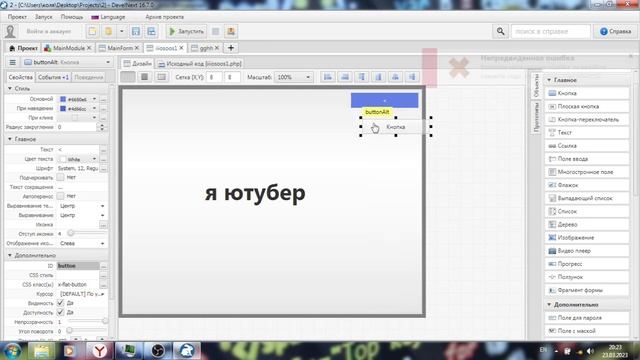
Task: Open the Курсор DEFAULT dropdown
Action: point(82,294)
